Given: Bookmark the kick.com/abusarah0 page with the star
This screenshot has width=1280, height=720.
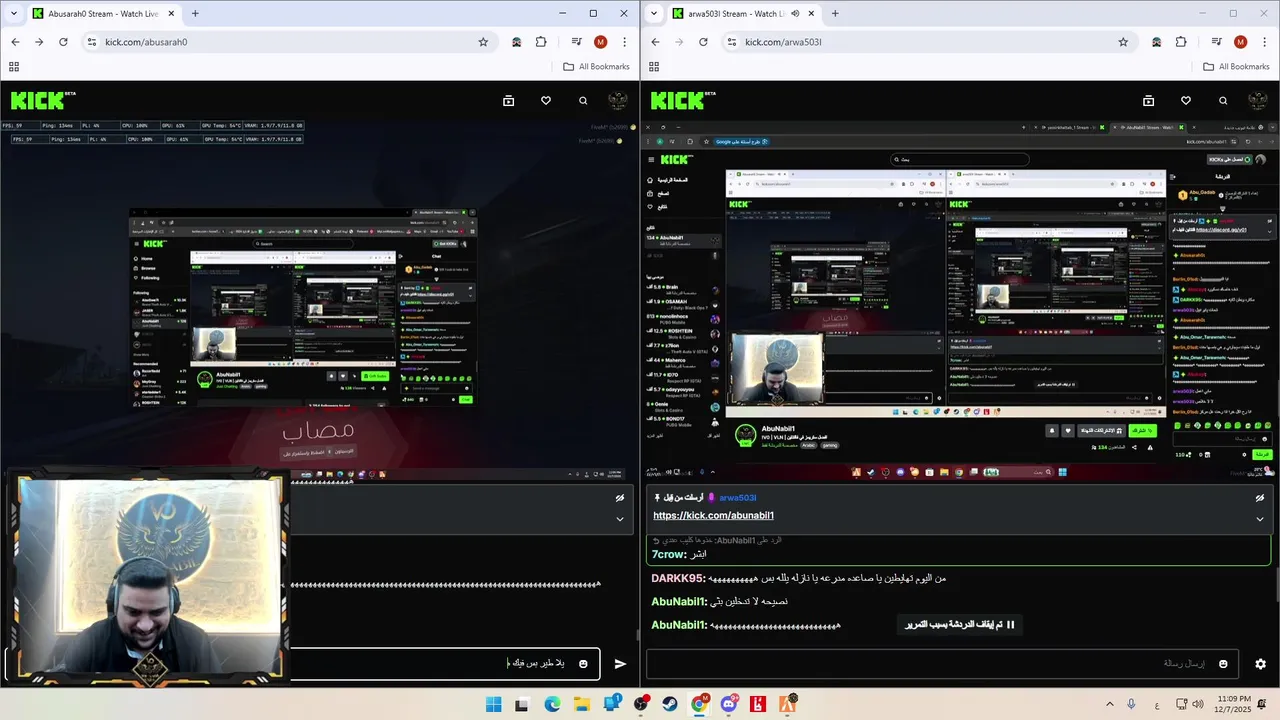Looking at the screenshot, I should (483, 42).
